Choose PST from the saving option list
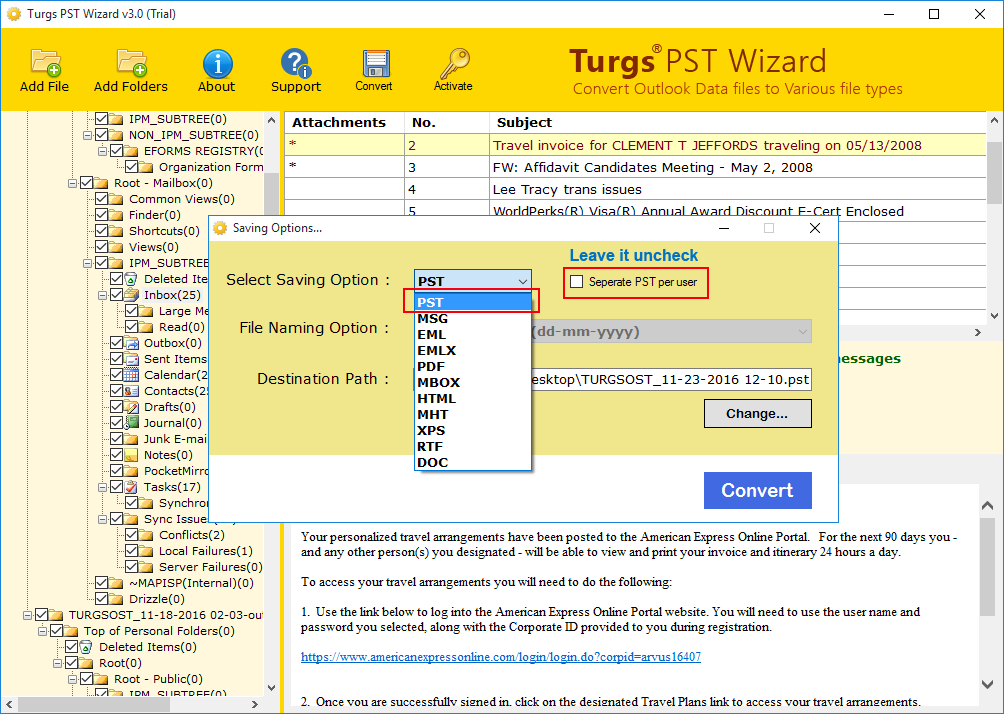 473,302
